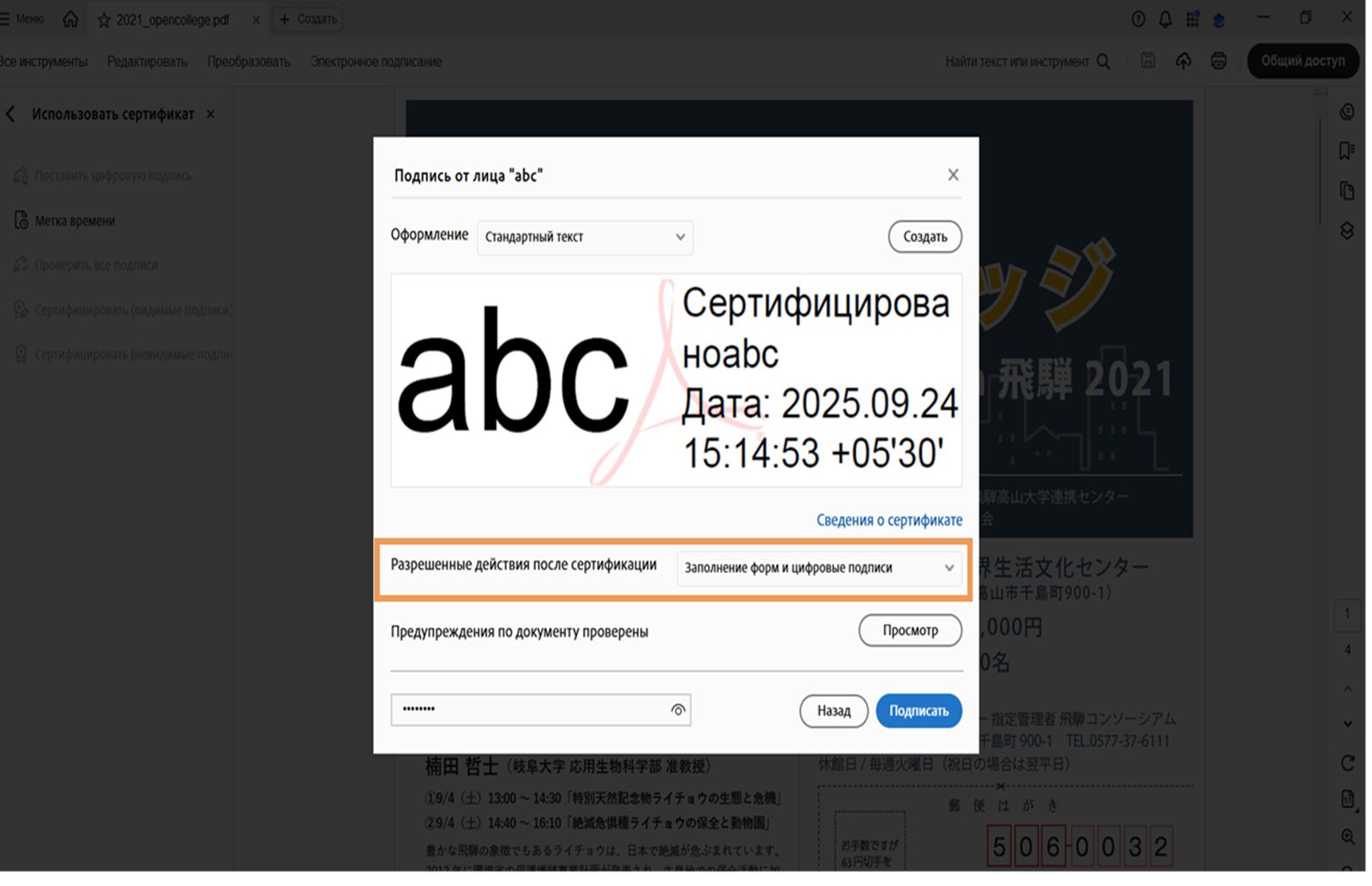This screenshot has width=1372, height=886.
Task: Open the 'Стандартный текст' appearance dropdown
Action: point(584,238)
